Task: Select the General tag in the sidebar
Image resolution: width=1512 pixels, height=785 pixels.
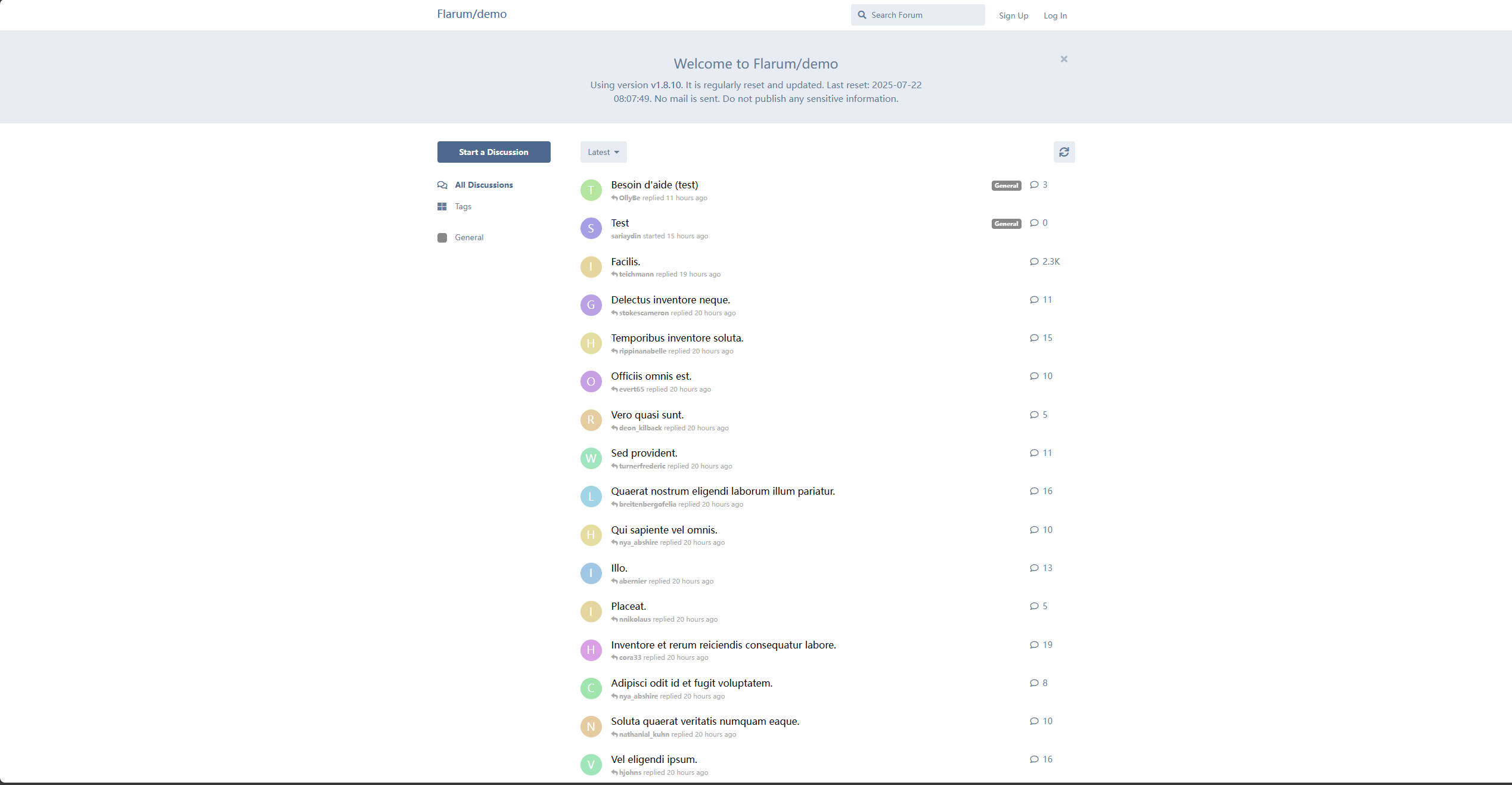Action: click(x=460, y=237)
